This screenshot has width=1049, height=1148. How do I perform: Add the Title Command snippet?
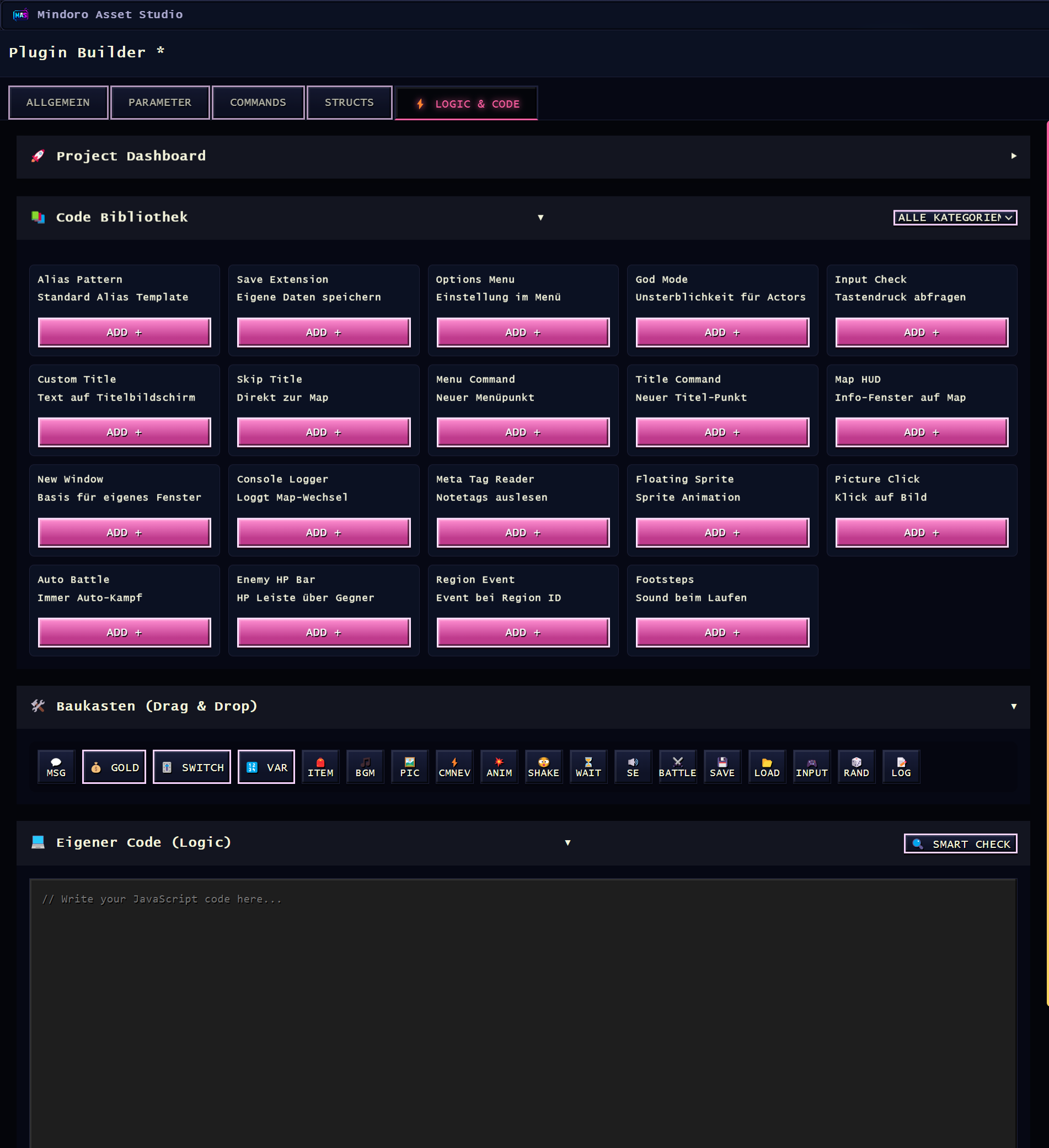click(x=722, y=432)
